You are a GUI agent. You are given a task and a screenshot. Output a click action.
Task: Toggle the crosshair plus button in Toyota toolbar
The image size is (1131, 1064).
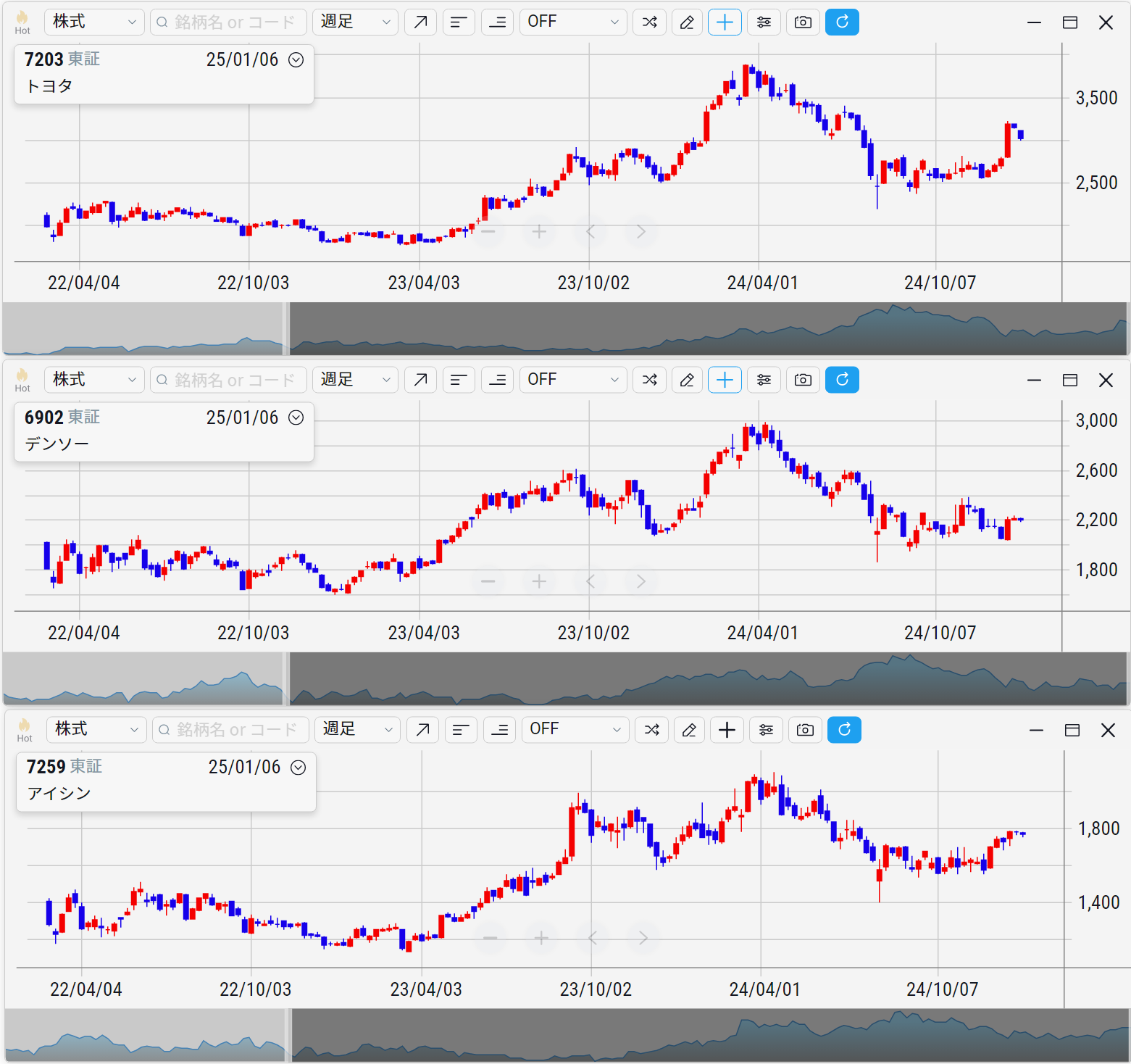(725, 22)
